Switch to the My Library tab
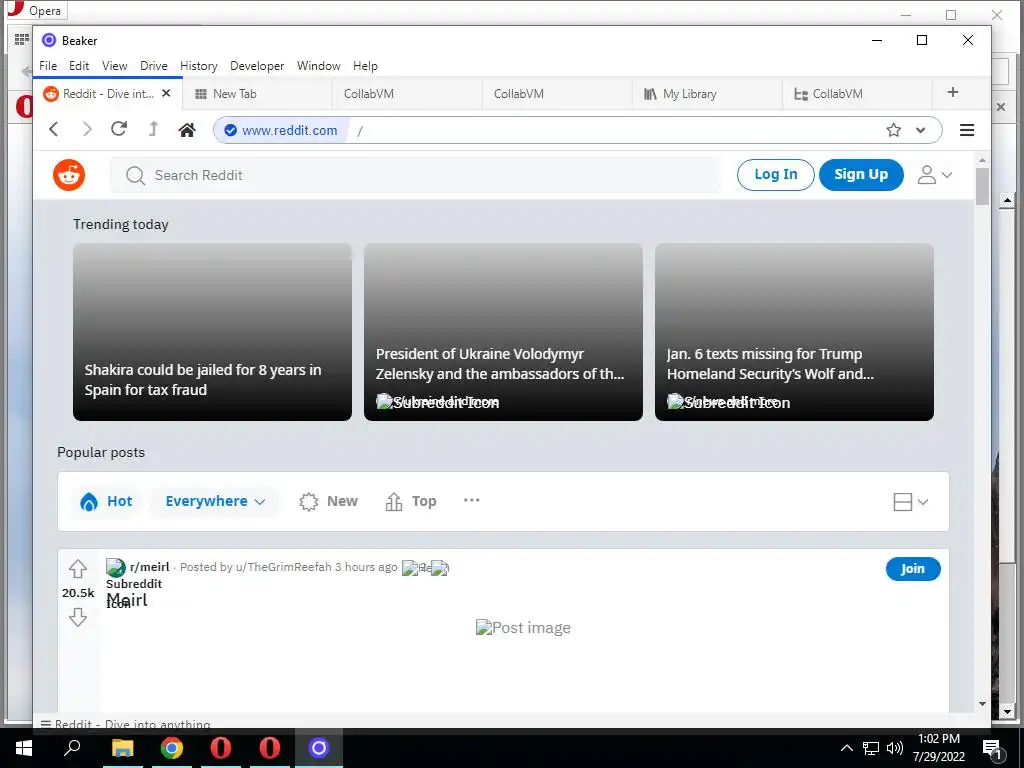Screen dimensions: 1024x768 (x=707, y=94)
